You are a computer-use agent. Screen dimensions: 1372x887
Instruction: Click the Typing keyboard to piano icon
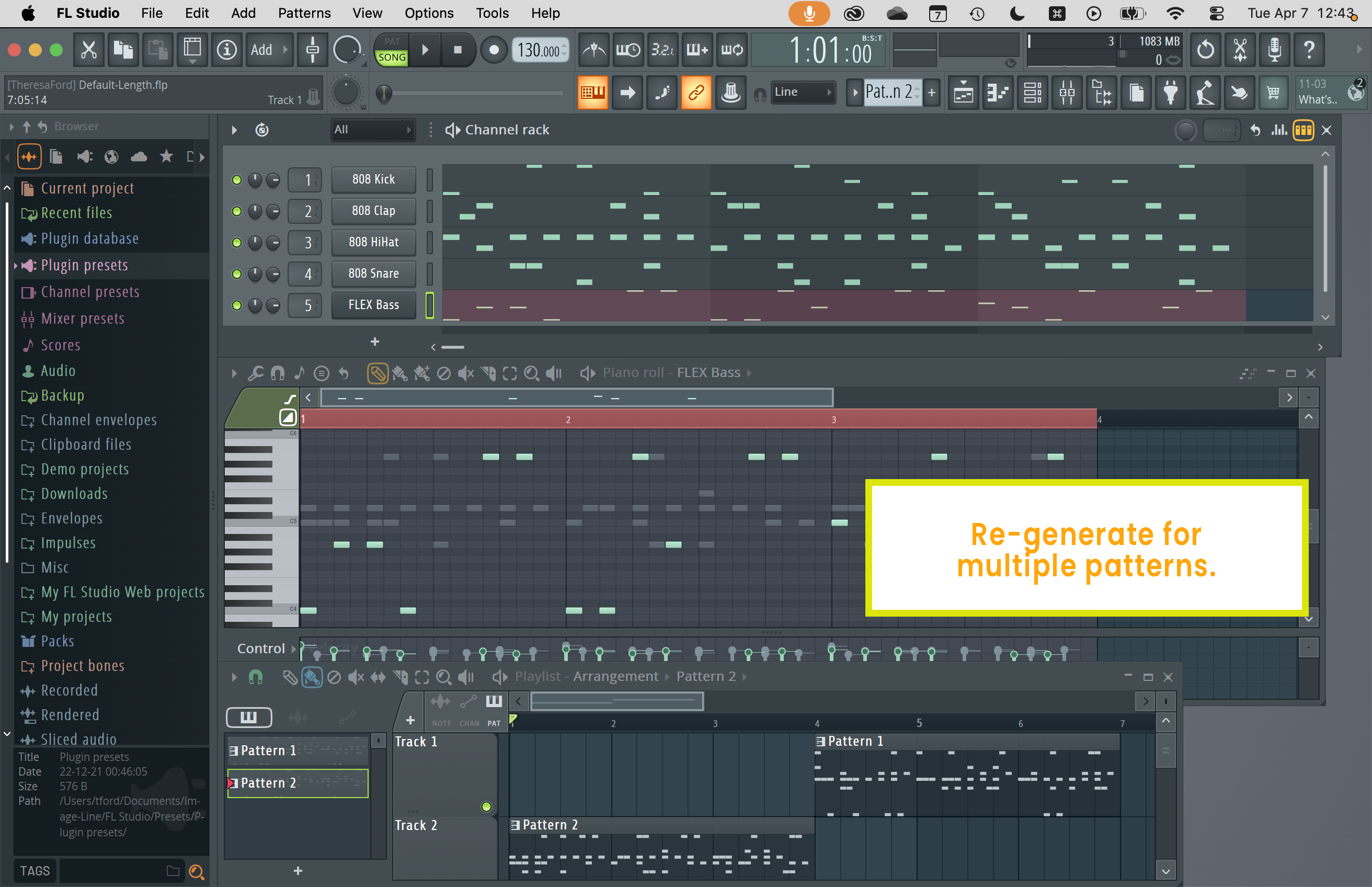tap(592, 93)
